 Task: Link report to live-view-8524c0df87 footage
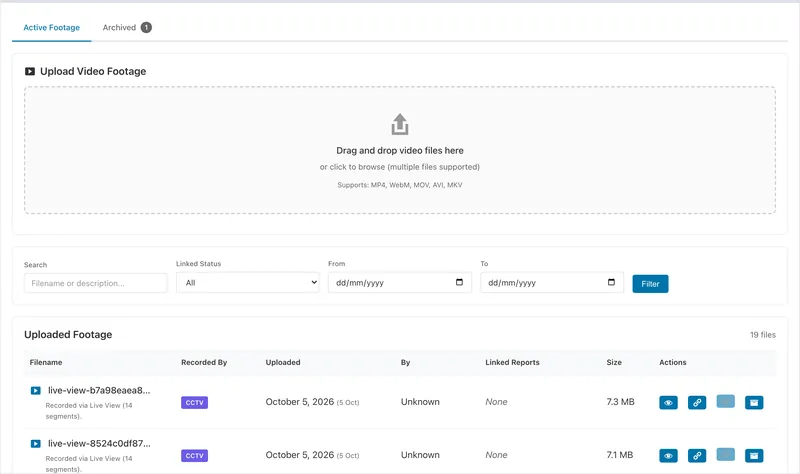coord(696,456)
